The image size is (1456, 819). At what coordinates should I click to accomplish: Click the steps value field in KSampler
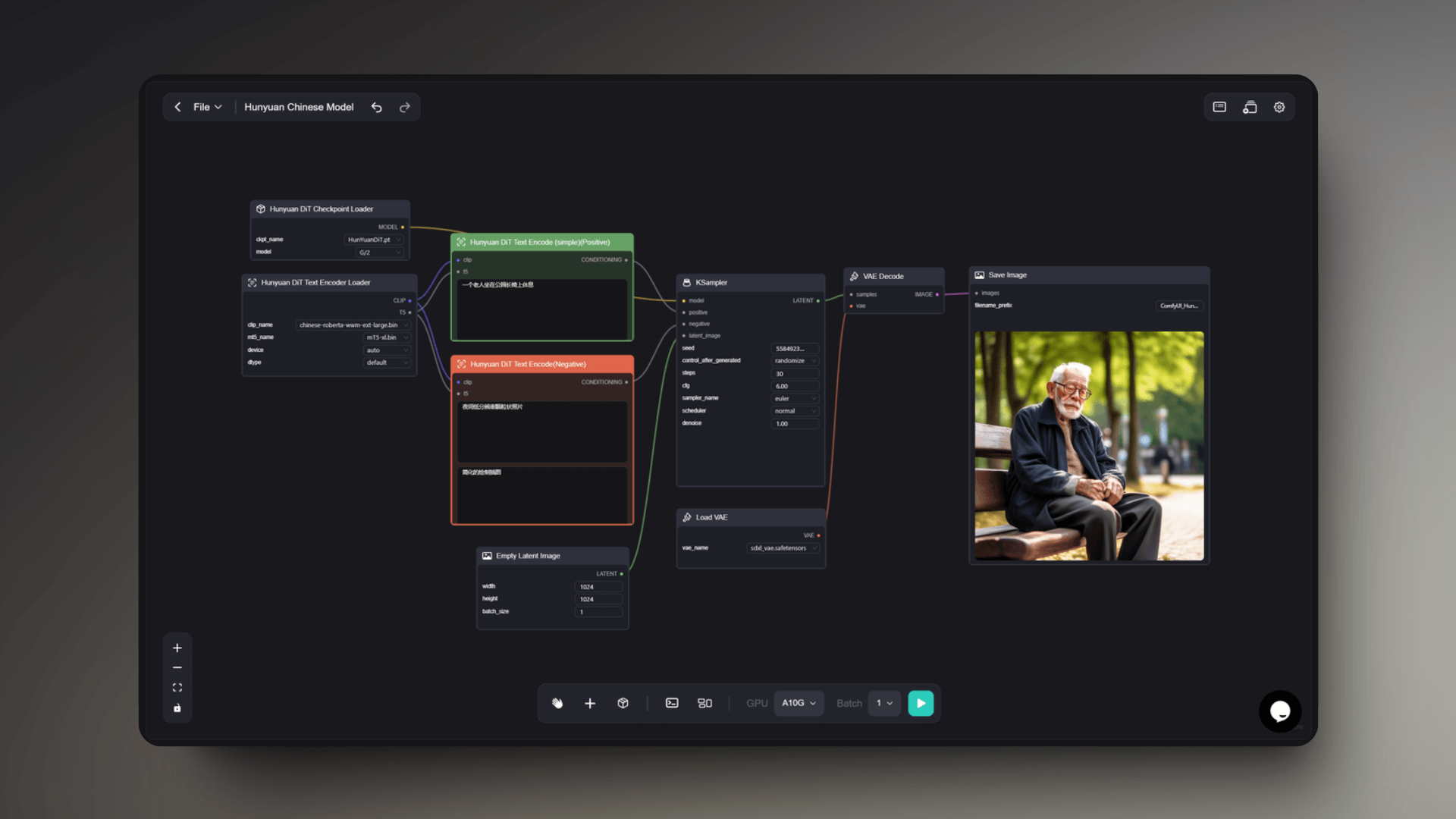(x=795, y=374)
